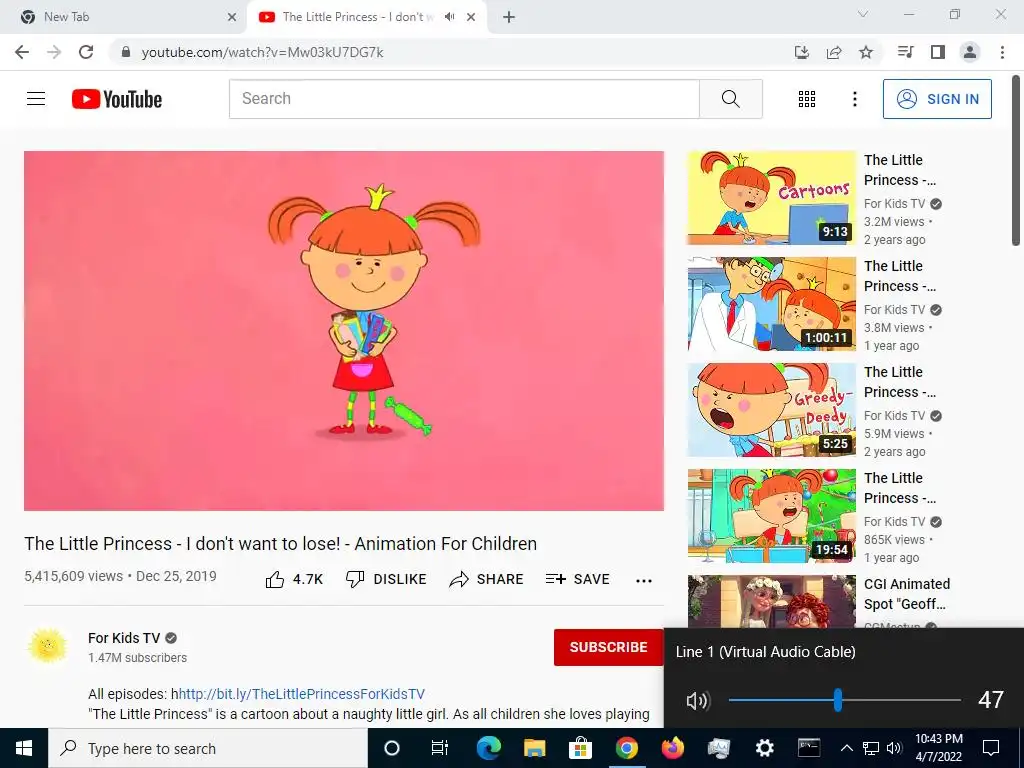Image resolution: width=1024 pixels, height=768 pixels.
Task: Open more actions ellipsis below the video
Action: 644,581
